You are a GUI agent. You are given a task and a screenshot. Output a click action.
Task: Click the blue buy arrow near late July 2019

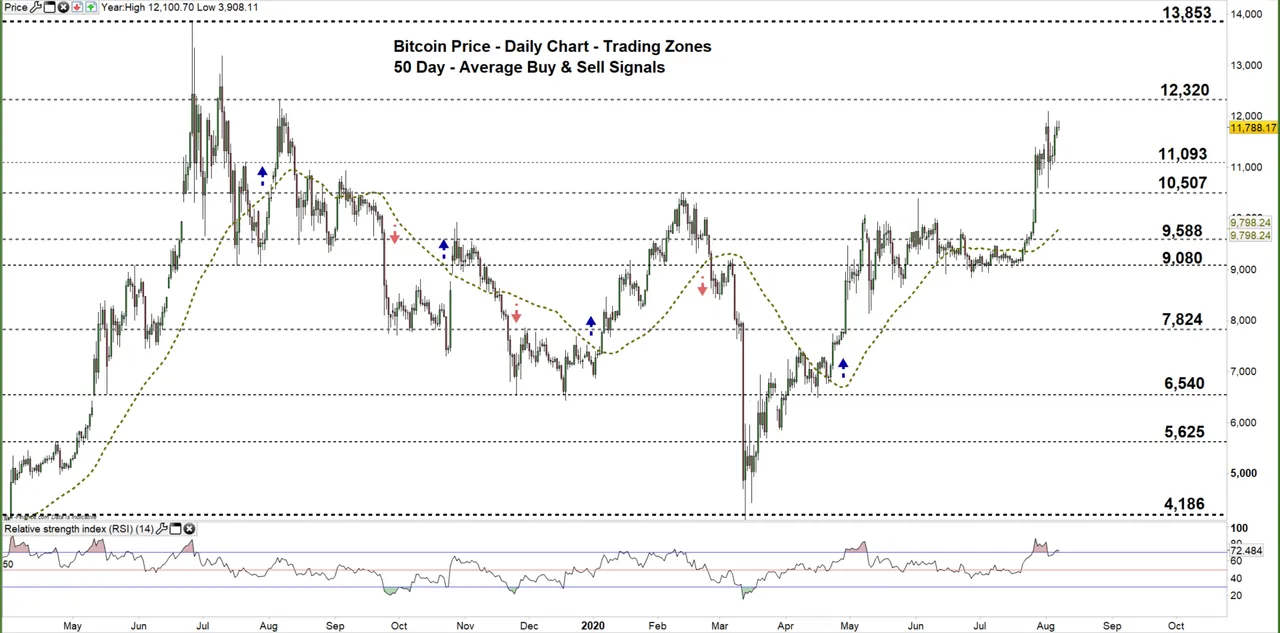point(262,175)
